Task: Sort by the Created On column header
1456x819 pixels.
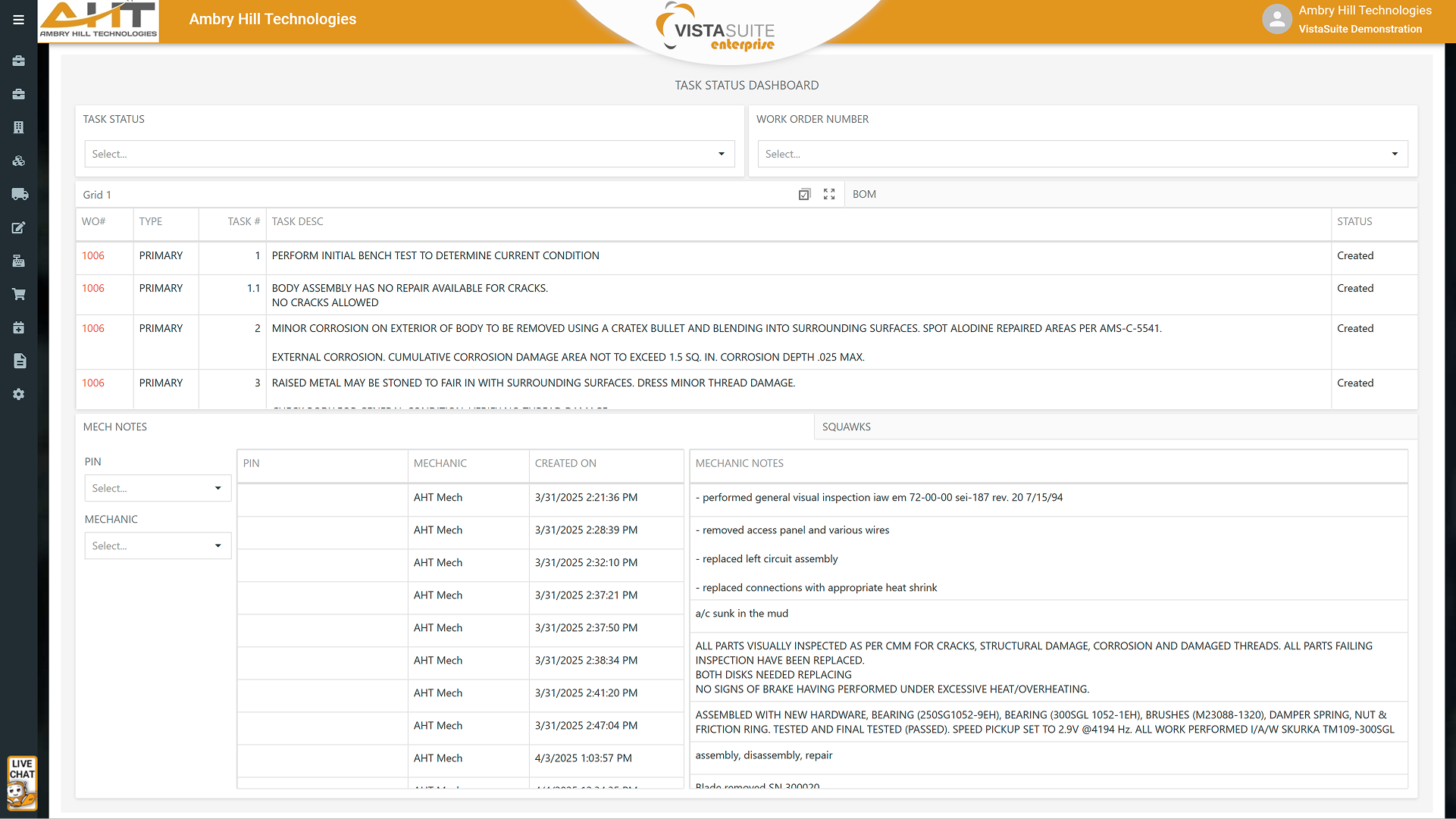Action: [x=565, y=463]
